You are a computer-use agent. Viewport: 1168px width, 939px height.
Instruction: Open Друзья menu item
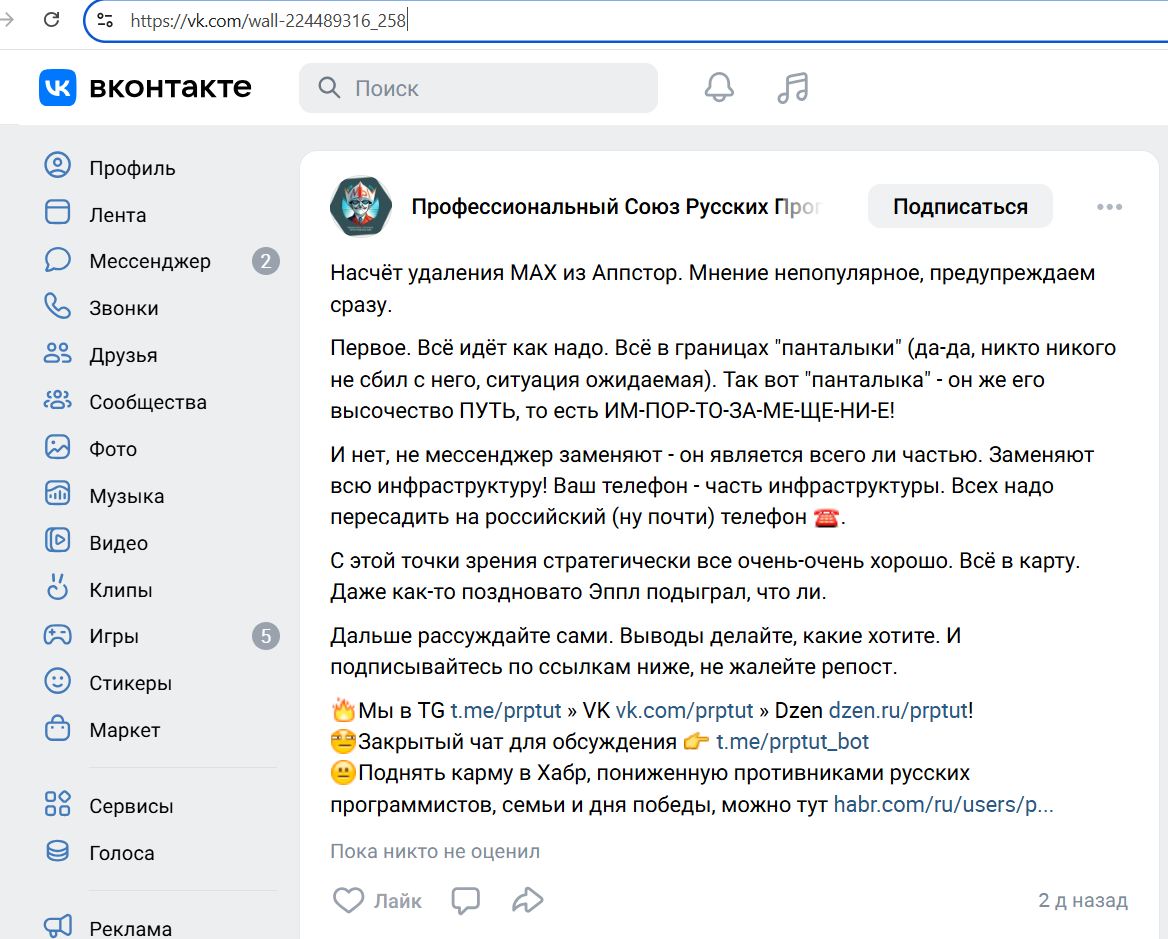coord(123,355)
